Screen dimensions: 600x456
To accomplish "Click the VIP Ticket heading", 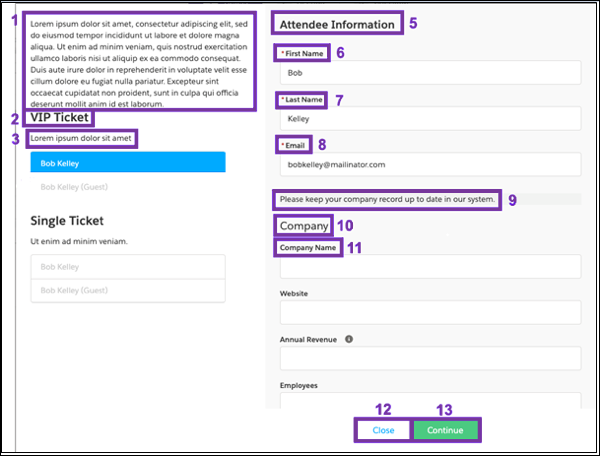I will (x=62, y=119).
